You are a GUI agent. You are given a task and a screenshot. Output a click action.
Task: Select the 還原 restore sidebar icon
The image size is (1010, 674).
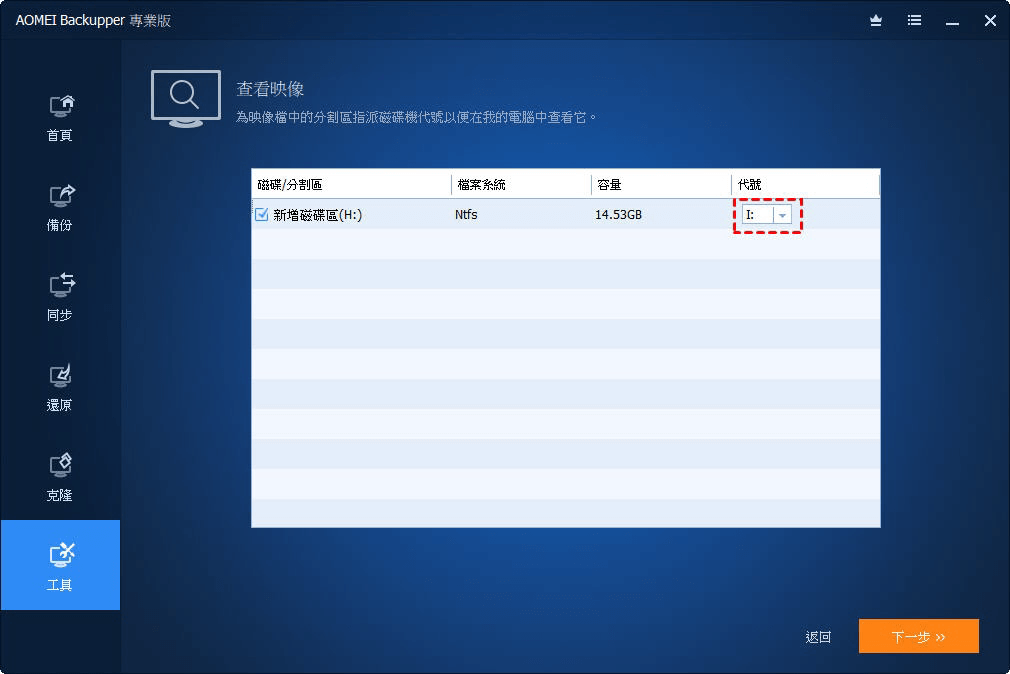click(x=61, y=389)
